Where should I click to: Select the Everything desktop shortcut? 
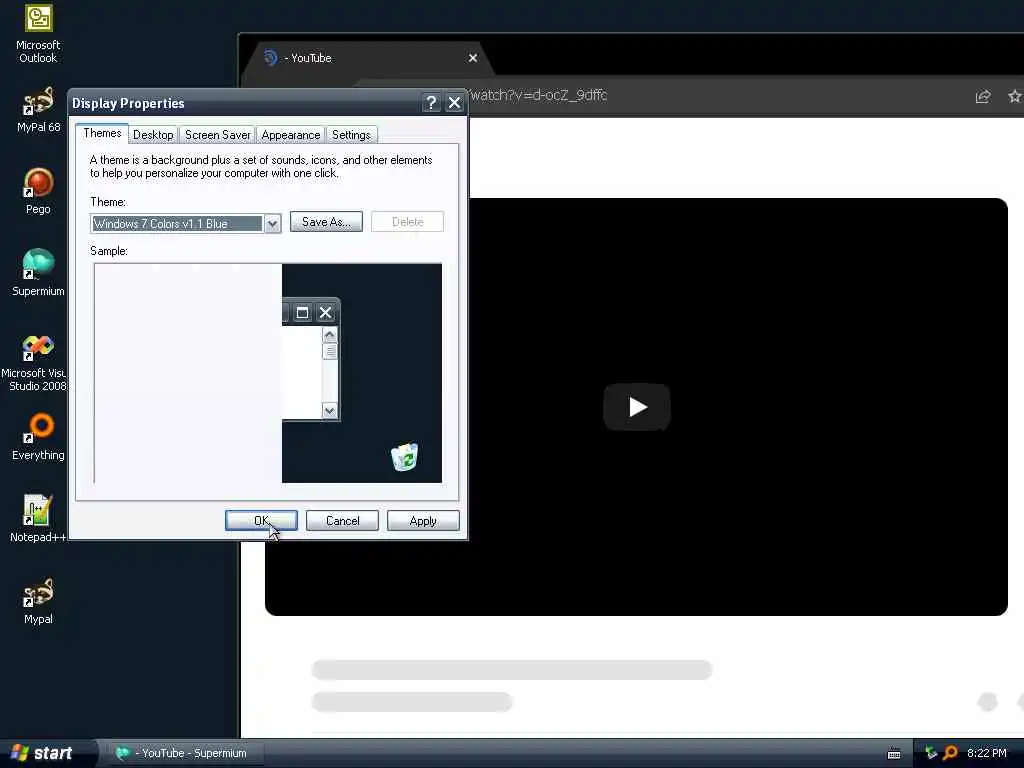coord(39,437)
